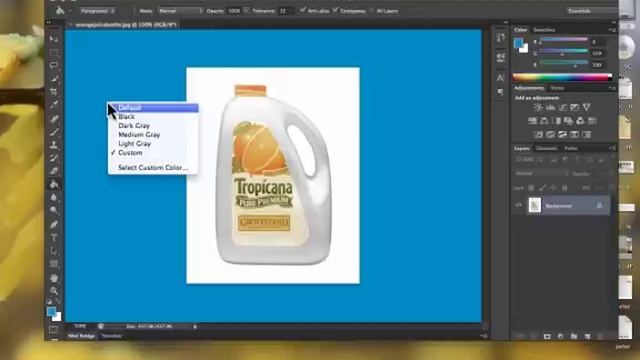Select the Dodge tool
Viewport: 640px width, 360px height.
(x=53, y=211)
